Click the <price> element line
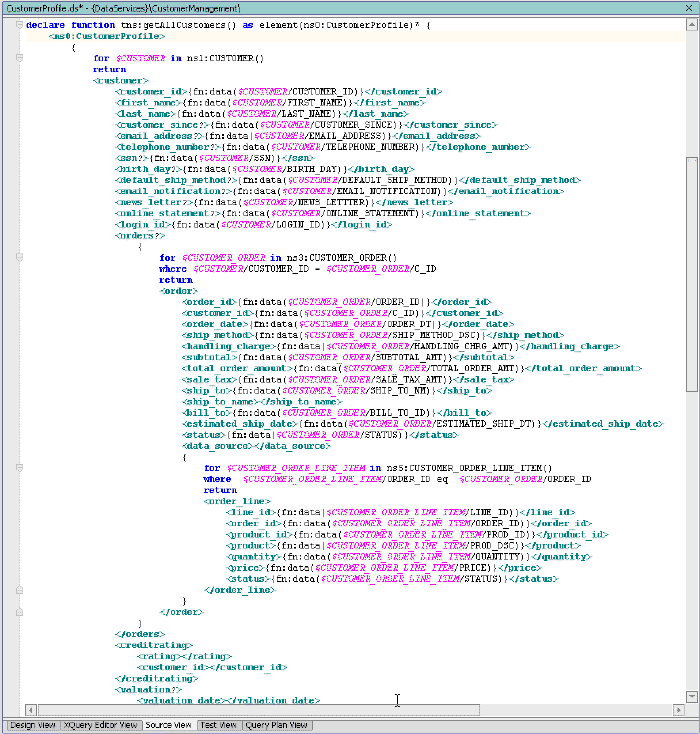The height and width of the screenshot is (734, 700). 384,568
